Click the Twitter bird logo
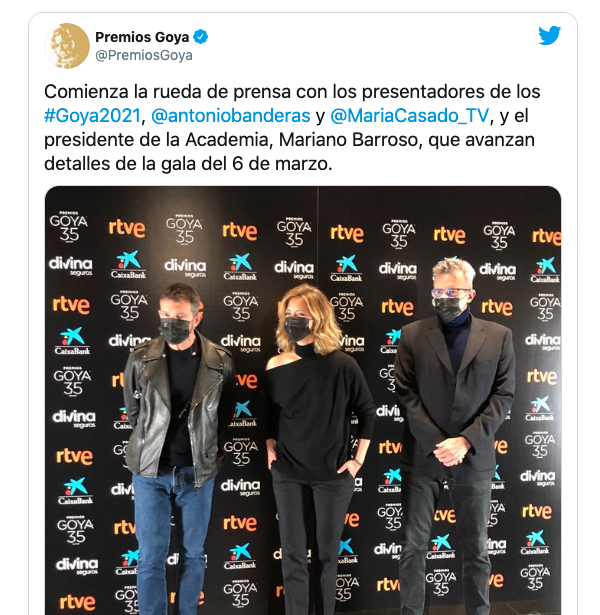 click(x=549, y=36)
